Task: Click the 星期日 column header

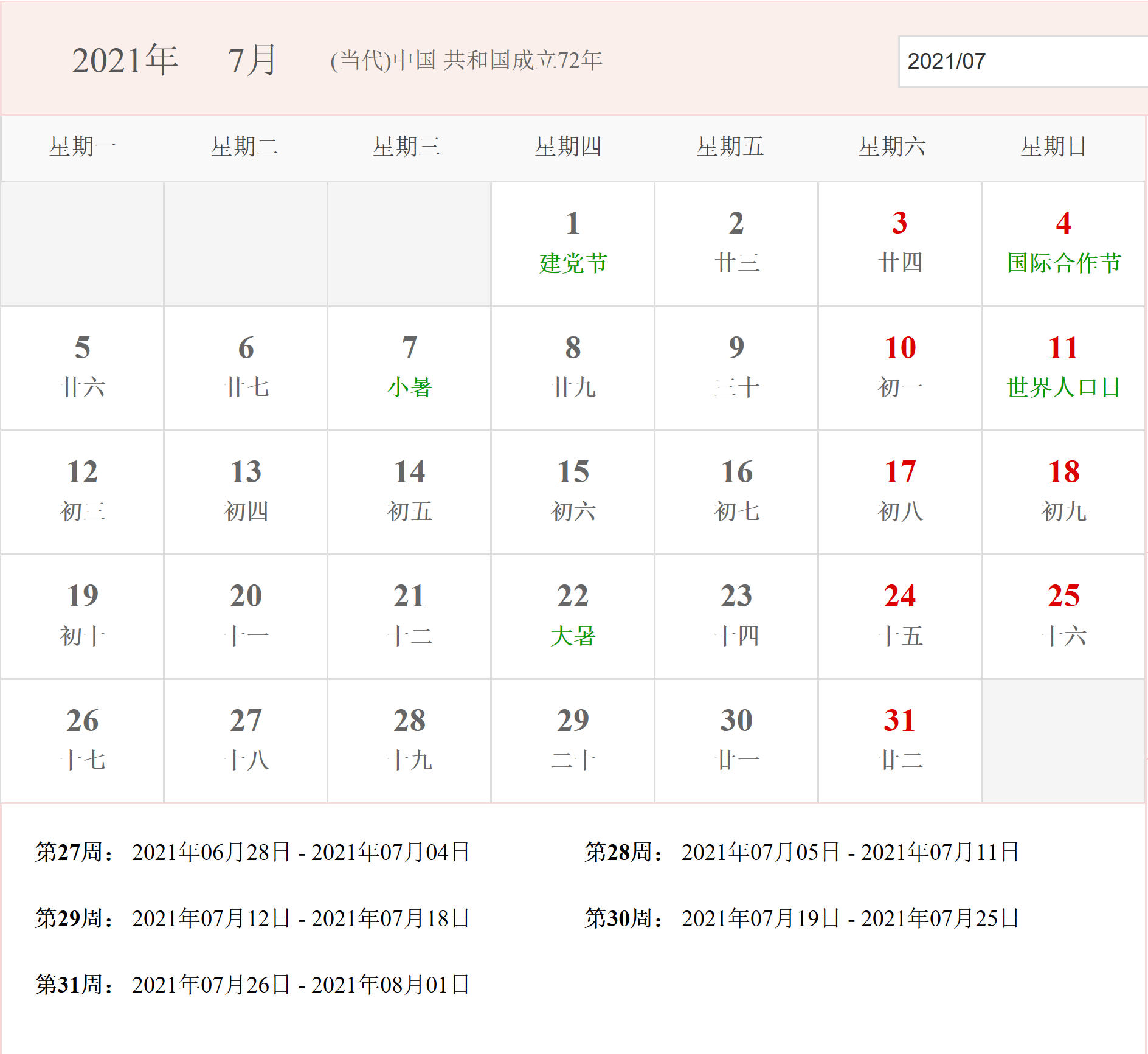Action: click(1054, 147)
